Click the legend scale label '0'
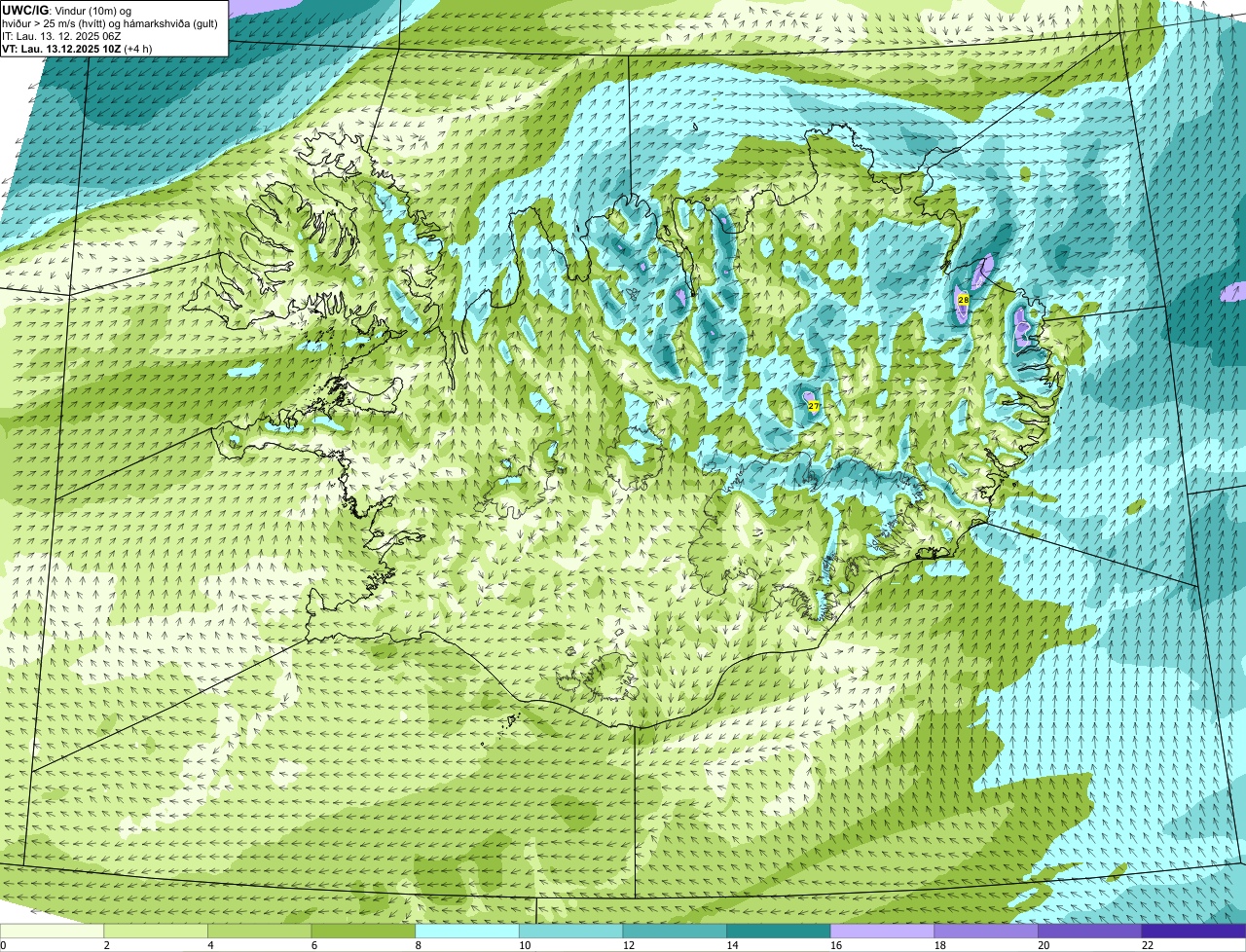 tap(4, 945)
